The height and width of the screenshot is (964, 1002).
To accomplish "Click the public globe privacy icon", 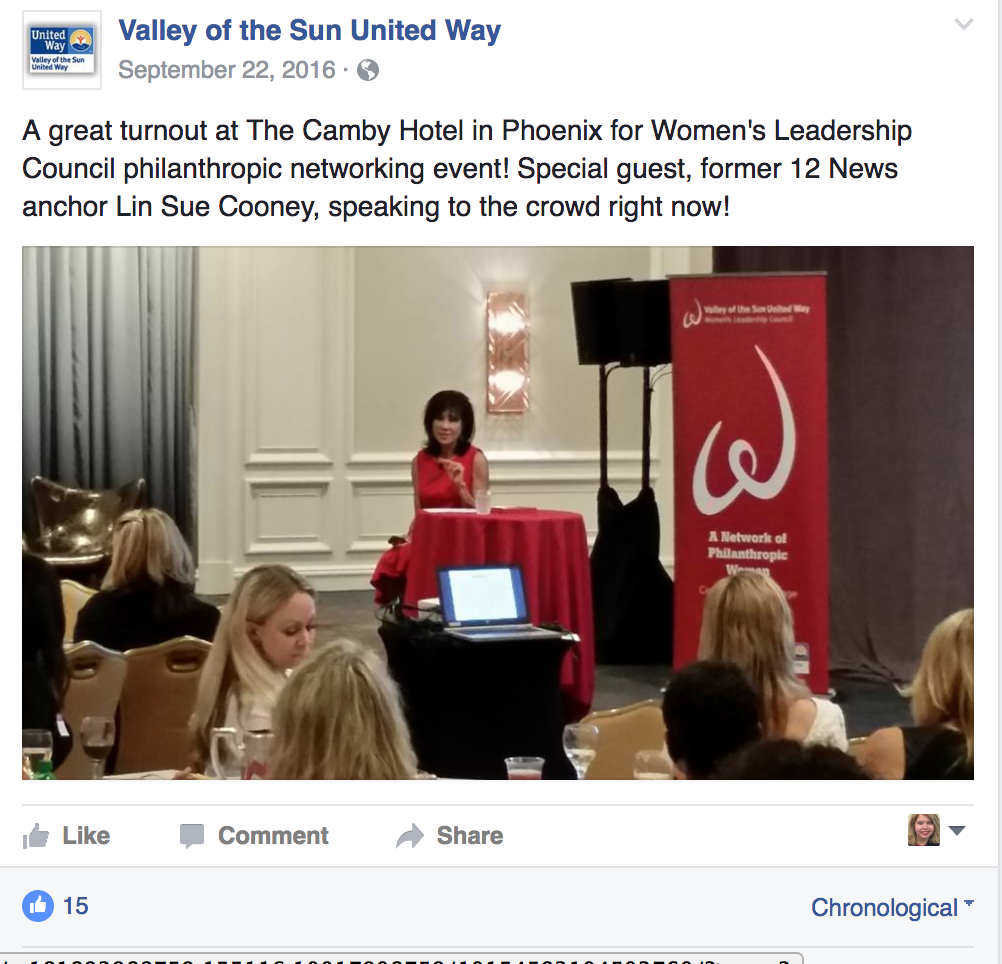I will coord(367,70).
